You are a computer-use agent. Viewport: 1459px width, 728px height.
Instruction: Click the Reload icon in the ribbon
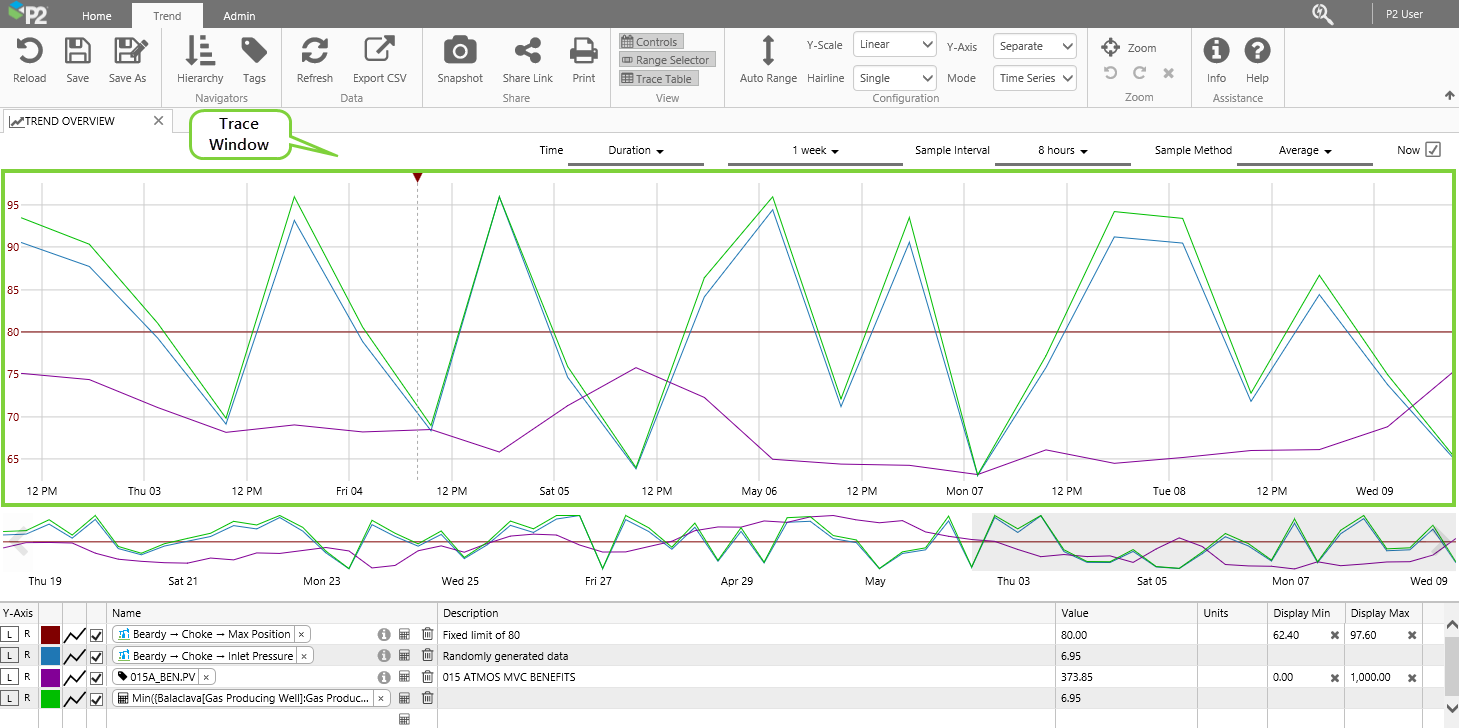point(29,51)
